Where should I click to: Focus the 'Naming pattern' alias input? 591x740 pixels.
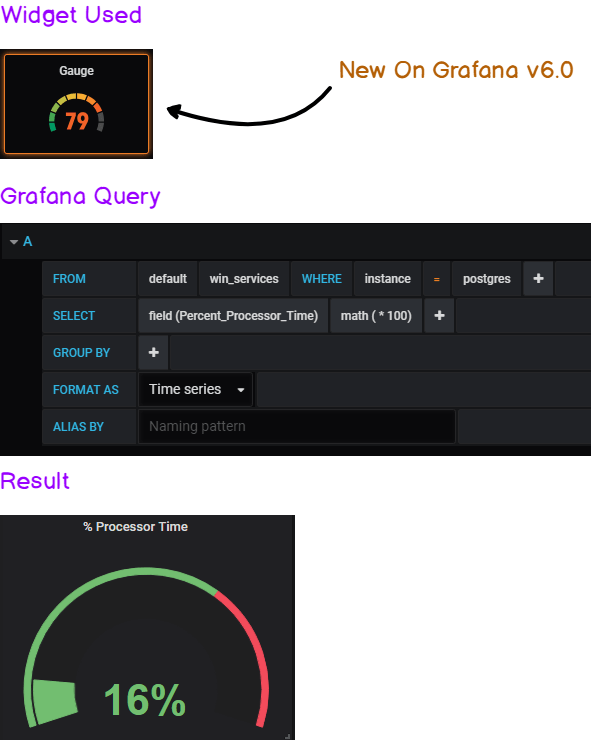pyautogui.click(x=296, y=426)
